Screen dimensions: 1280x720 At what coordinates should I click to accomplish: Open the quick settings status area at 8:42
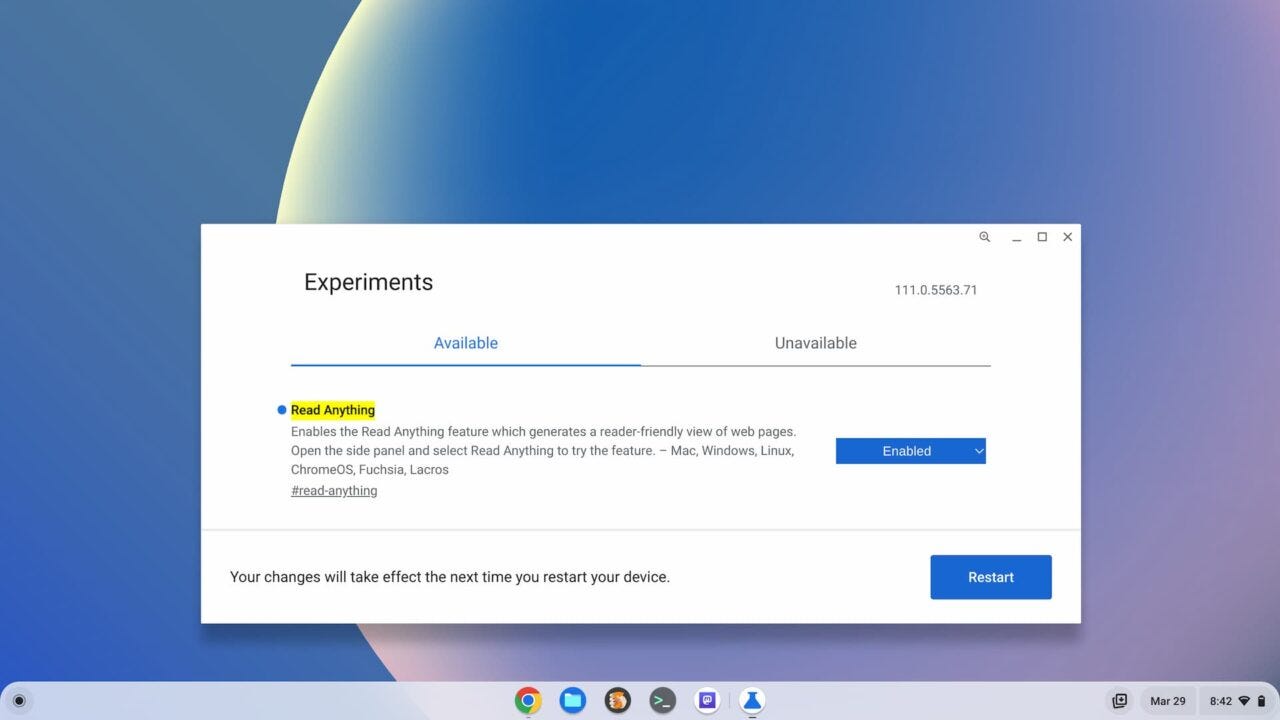pyautogui.click(x=1237, y=701)
